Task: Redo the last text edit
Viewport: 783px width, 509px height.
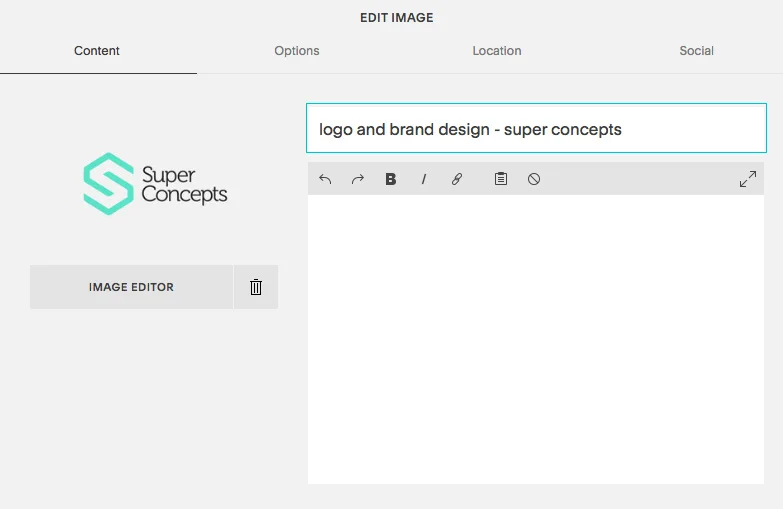Action: tap(358, 179)
